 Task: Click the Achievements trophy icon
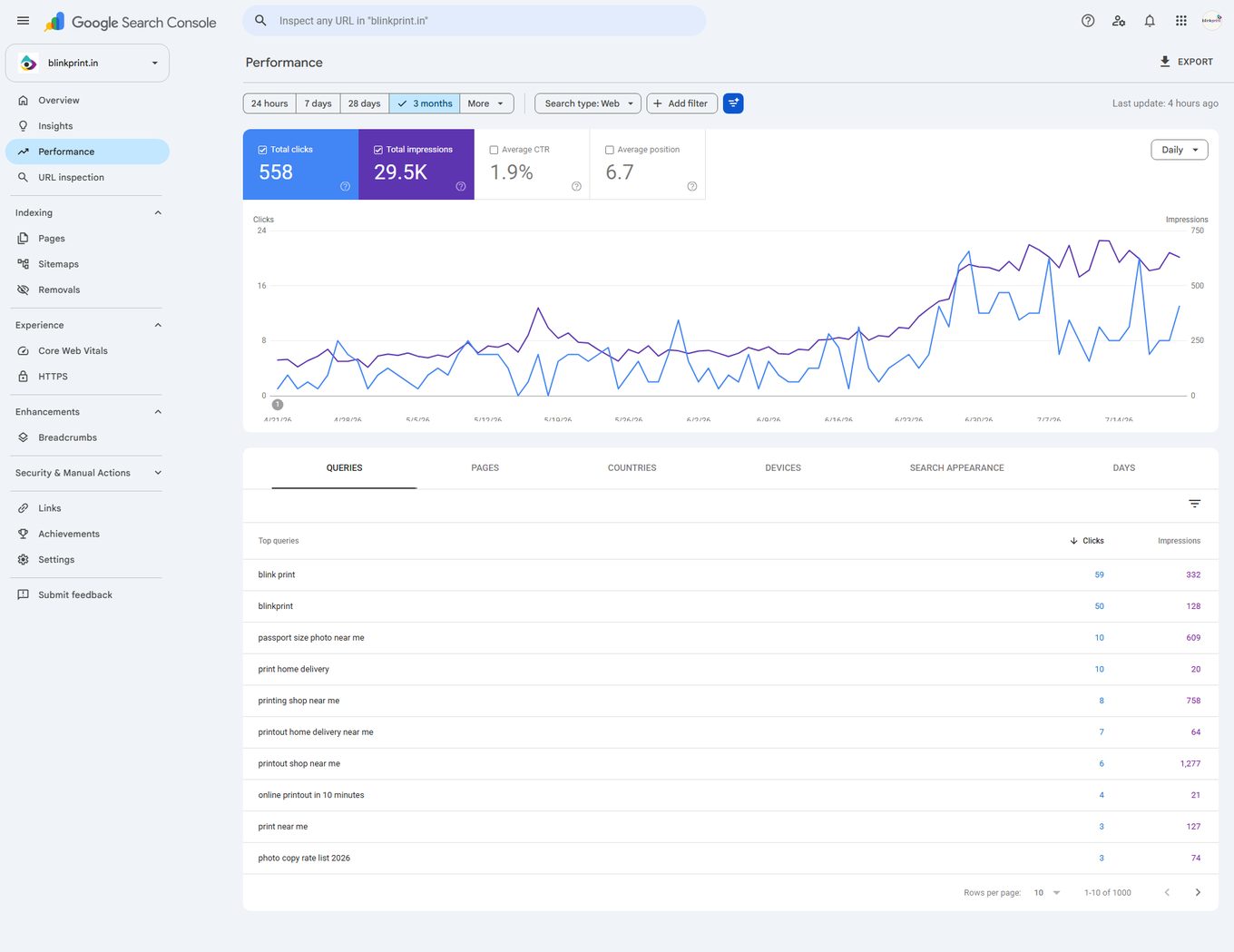24,534
